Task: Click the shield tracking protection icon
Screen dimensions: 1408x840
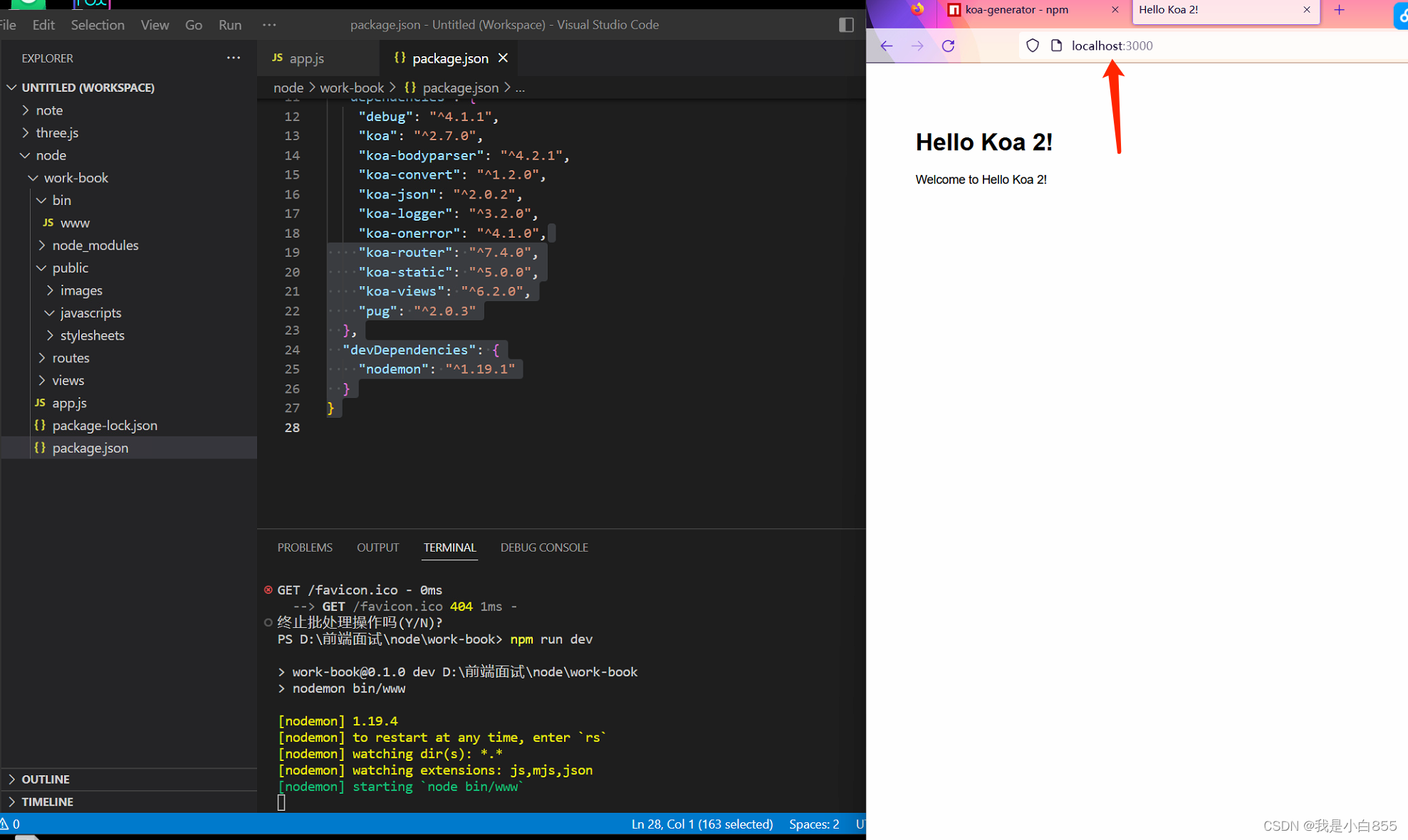Action: (1032, 46)
